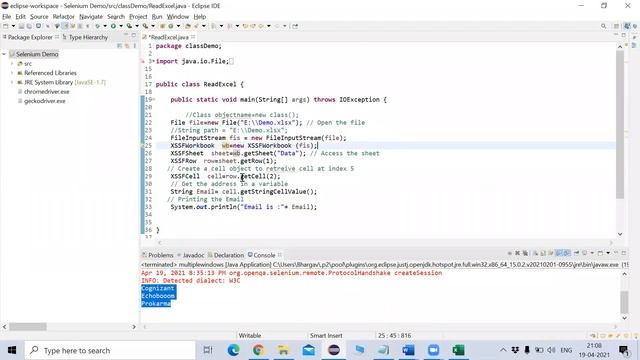The width and height of the screenshot is (640, 360).
Task: Click Remove All Terminated Launches icon
Action: (525, 253)
